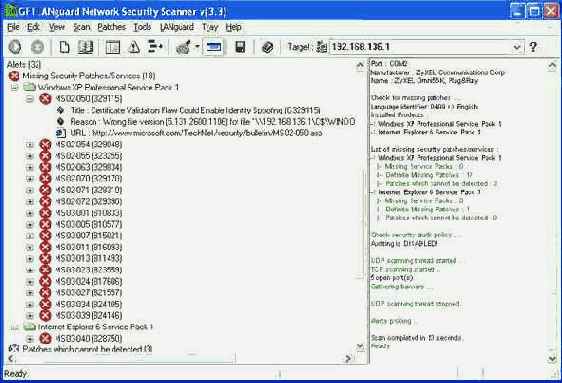This screenshot has height=383, width=562.
Task: Open the Patches menu
Action: point(111,27)
